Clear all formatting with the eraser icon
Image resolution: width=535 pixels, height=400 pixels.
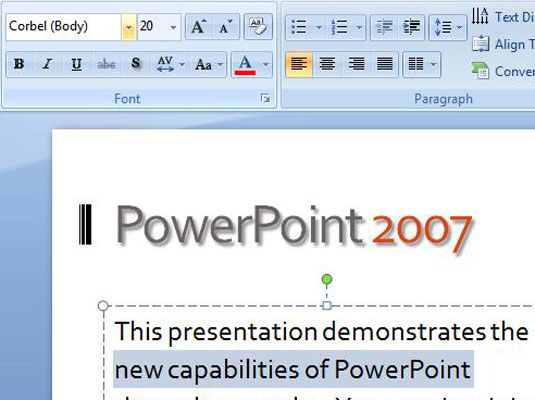258,27
